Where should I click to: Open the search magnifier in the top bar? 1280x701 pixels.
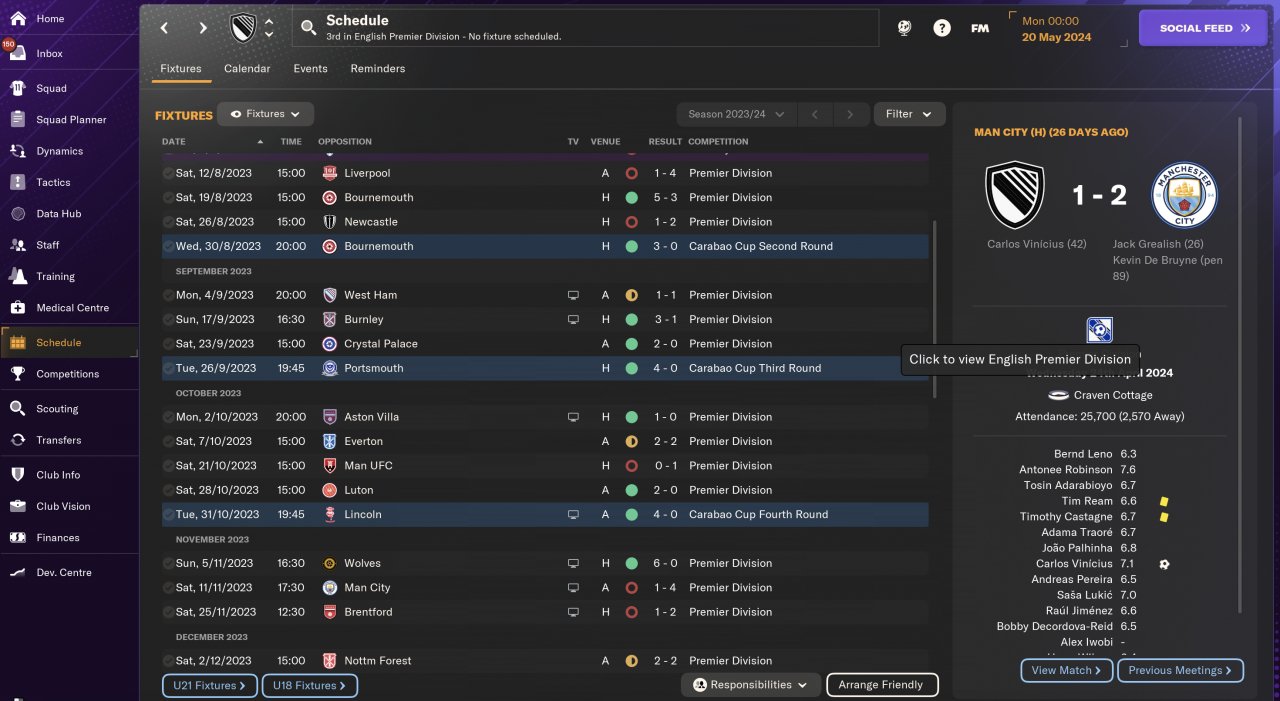[308, 28]
